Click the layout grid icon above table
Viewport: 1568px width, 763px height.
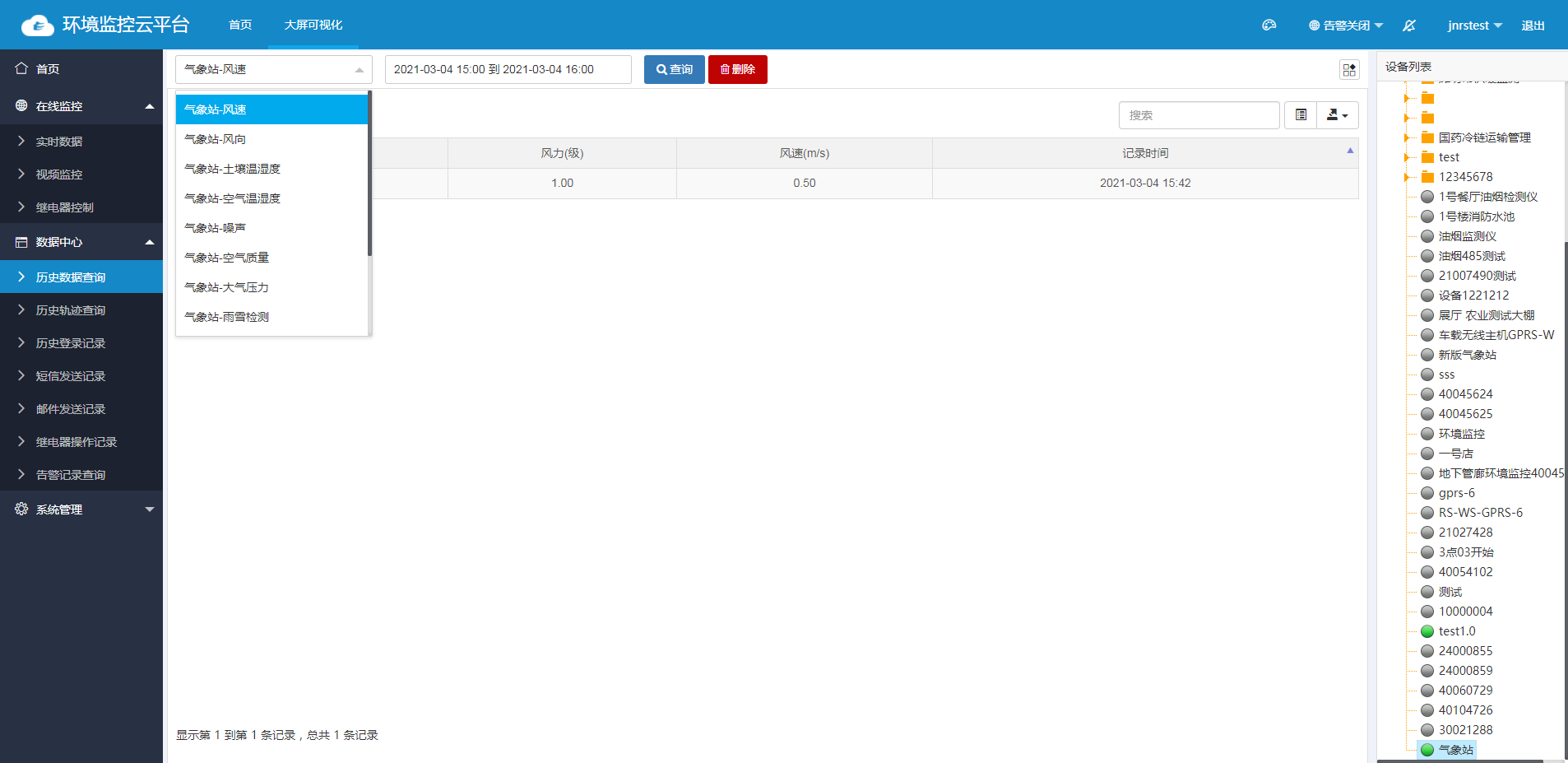(x=1349, y=70)
